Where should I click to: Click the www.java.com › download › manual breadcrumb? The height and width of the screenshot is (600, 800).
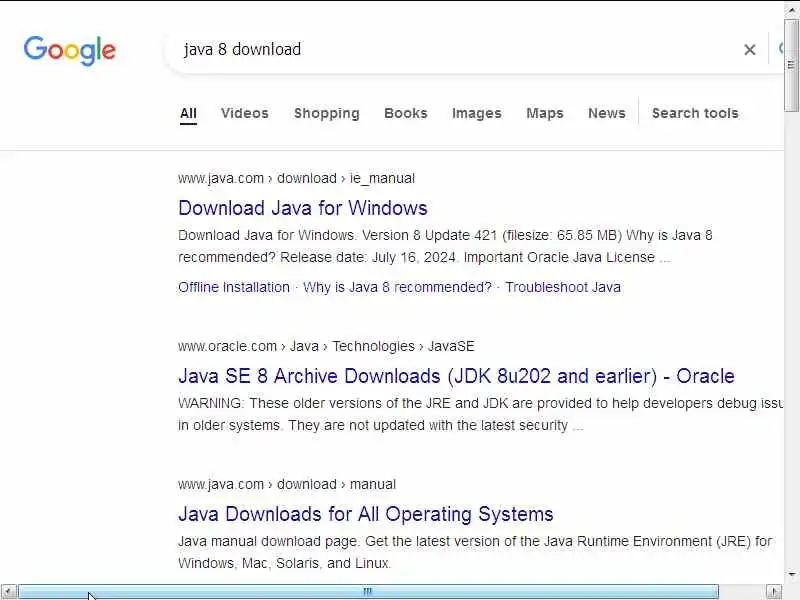pos(287,484)
